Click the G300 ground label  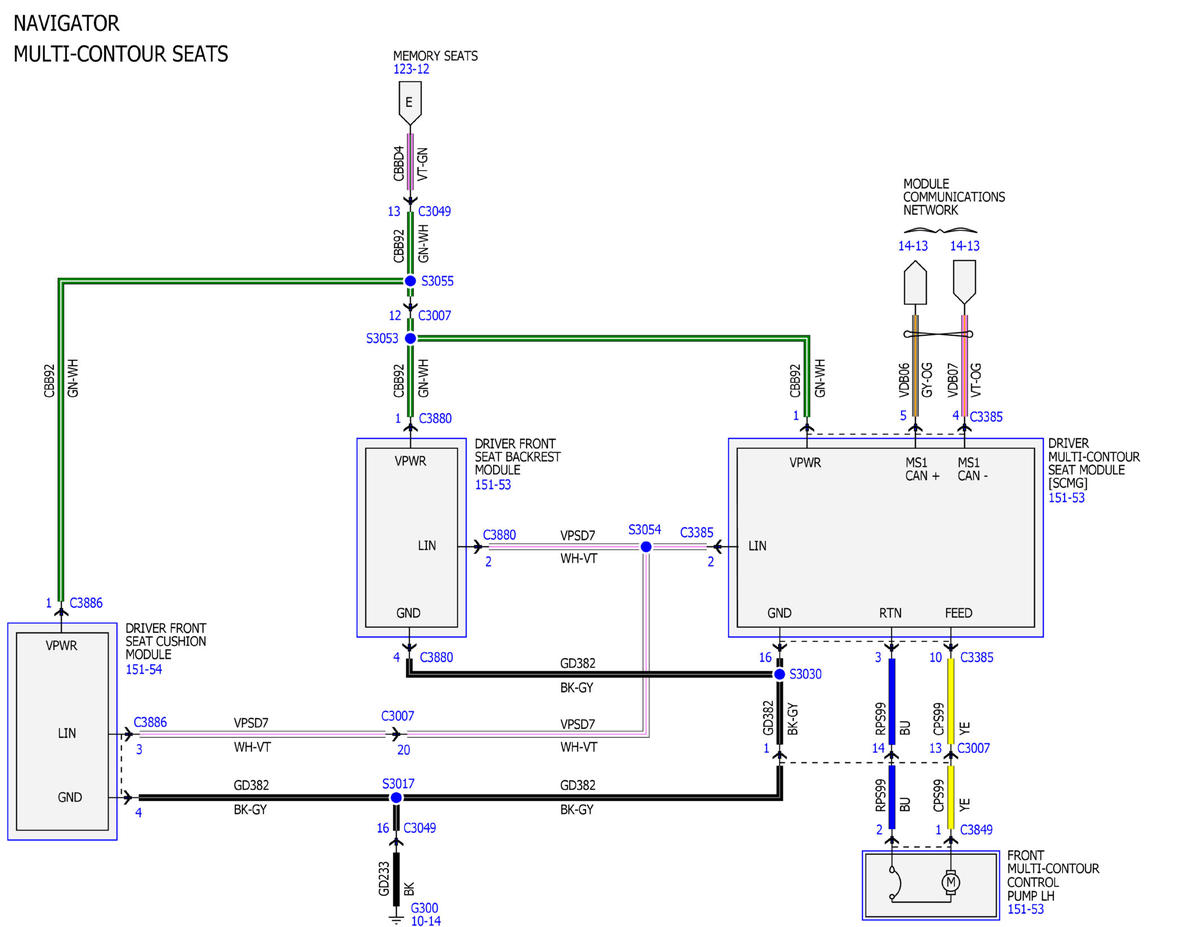(x=425, y=908)
